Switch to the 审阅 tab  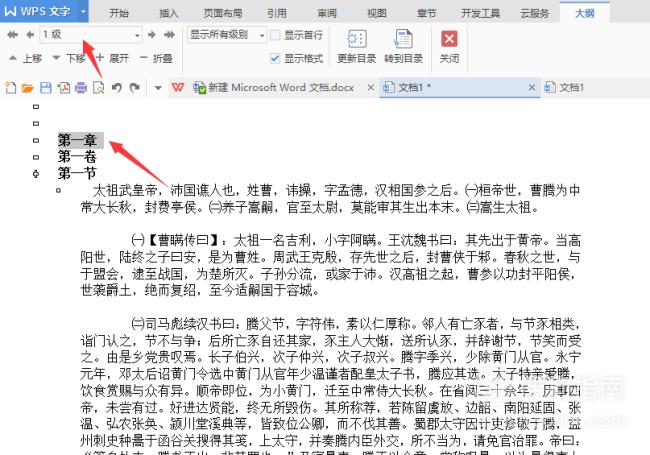coord(327,13)
